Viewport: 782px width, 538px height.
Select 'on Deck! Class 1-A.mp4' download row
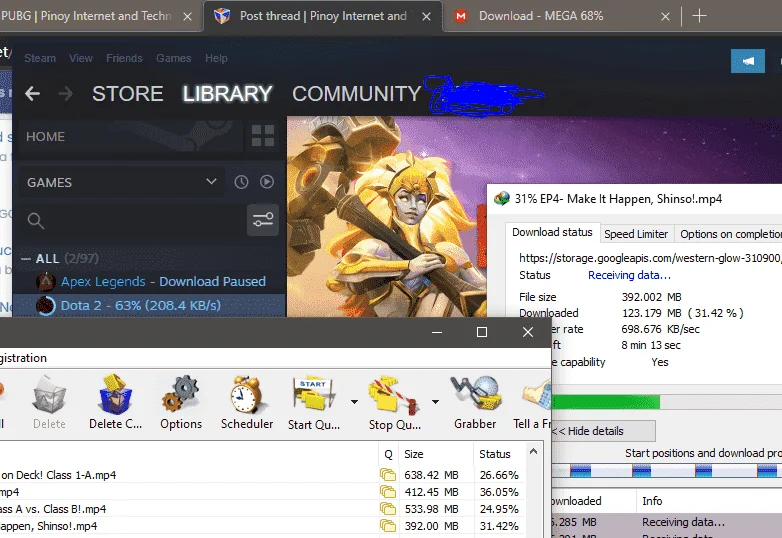coord(262,475)
